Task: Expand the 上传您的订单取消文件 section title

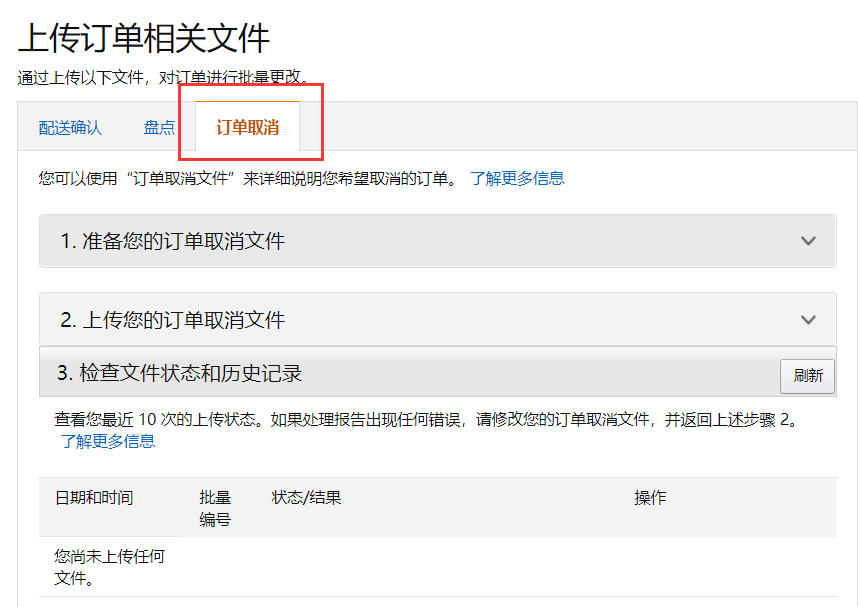Action: pos(172,320)
